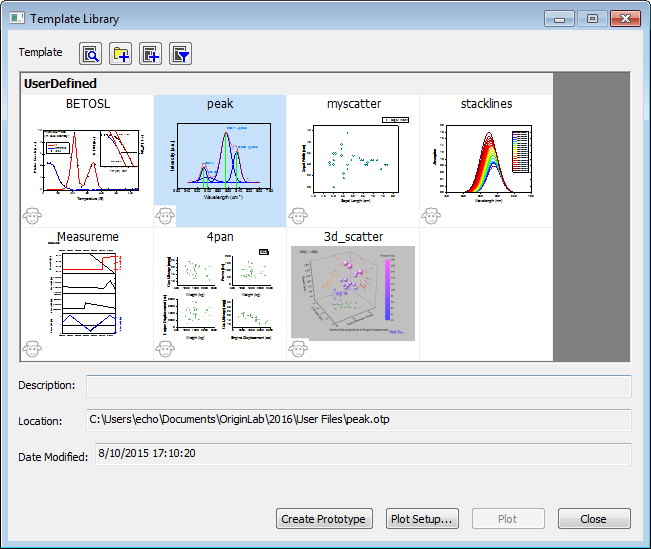Image resolution: width=651 pixels, height=549 pixels.
Task: Click the sheep icon under 4pan template
Action: (165, 348)
